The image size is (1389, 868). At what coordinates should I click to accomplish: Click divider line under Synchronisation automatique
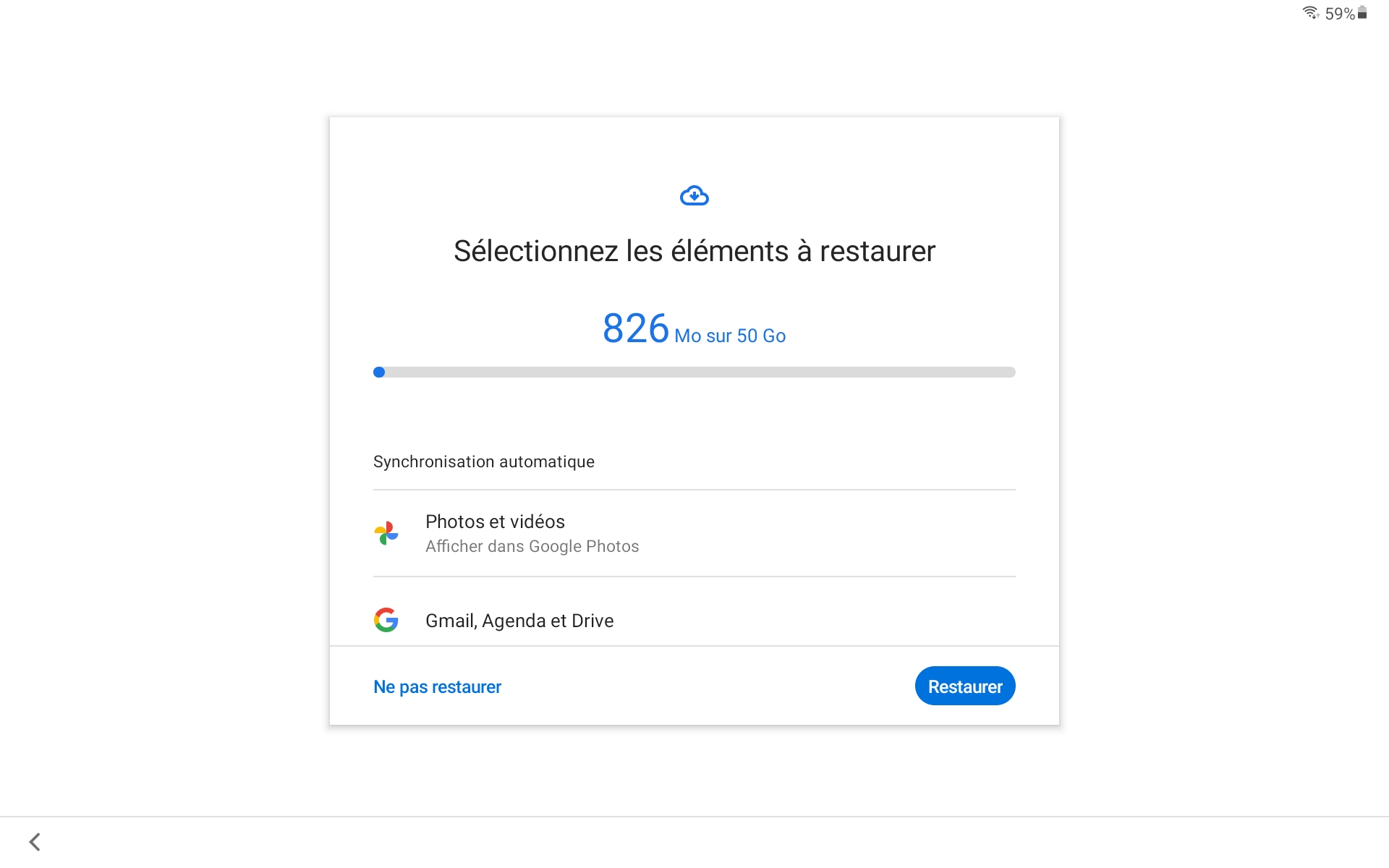[694, 490]
